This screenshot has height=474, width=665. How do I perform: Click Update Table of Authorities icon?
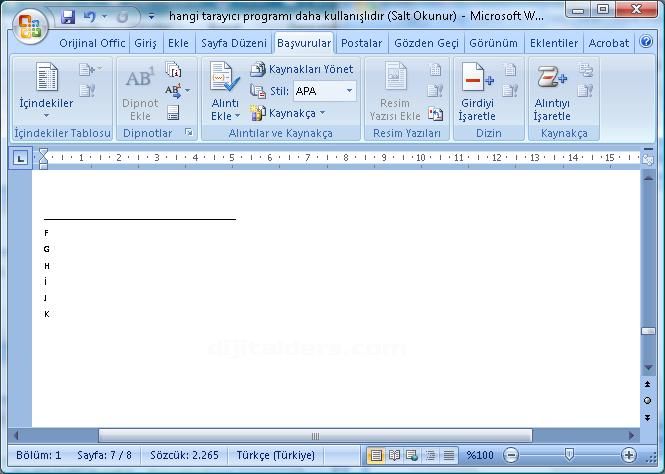pyautogui.click(x=585, y=91)
